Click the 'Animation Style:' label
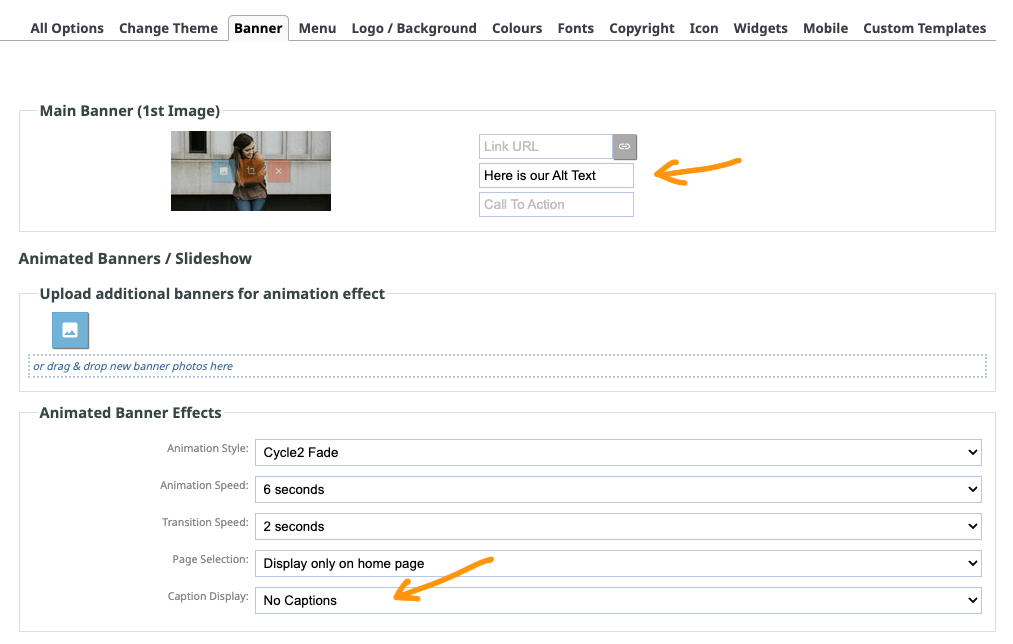The image size is (1013, 644). (207, 448)
